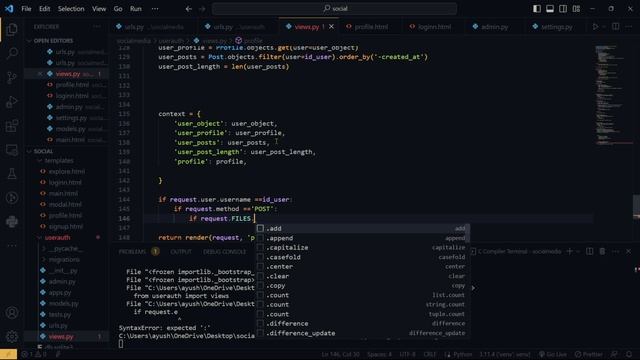This screenshot has width=640, height=360.
Task: Open editor More Actions ellipsis
Action: tap(629, 27)
